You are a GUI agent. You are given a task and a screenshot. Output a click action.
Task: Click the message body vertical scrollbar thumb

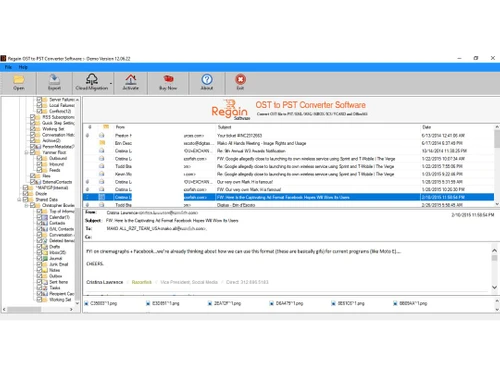[494, 258]
